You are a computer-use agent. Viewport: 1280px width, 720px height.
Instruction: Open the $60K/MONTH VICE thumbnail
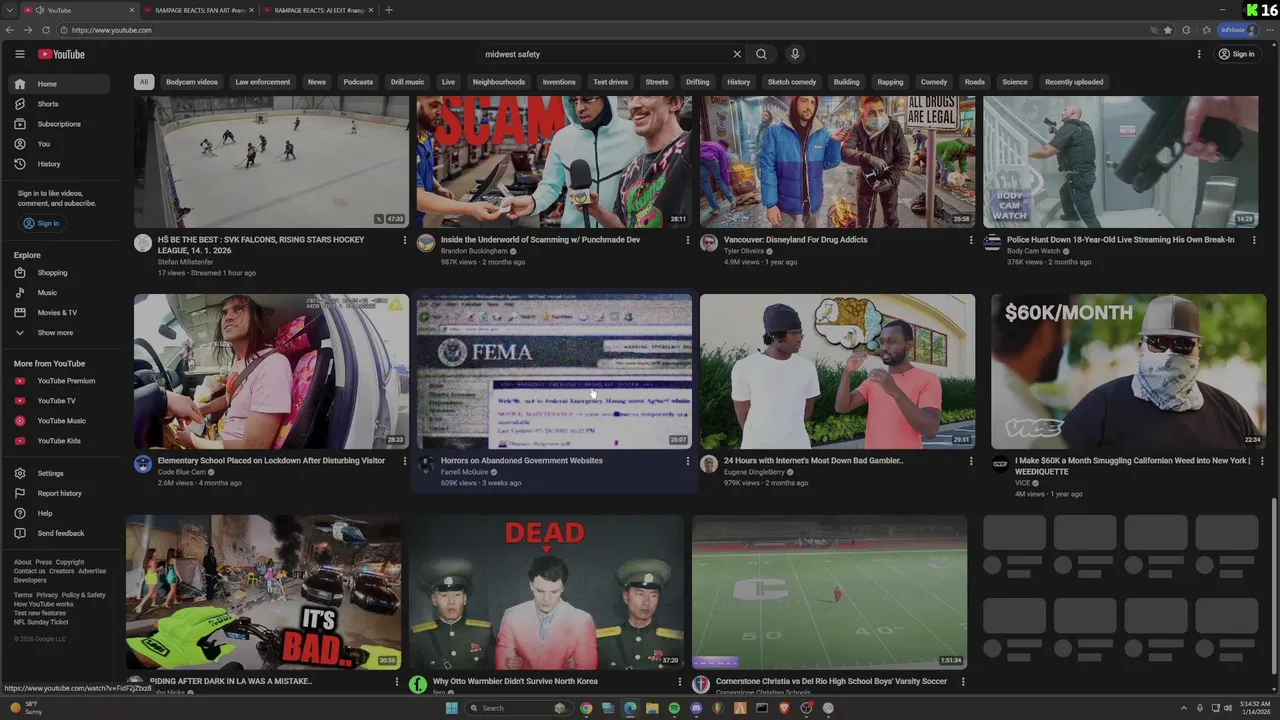click(1128, 371)
